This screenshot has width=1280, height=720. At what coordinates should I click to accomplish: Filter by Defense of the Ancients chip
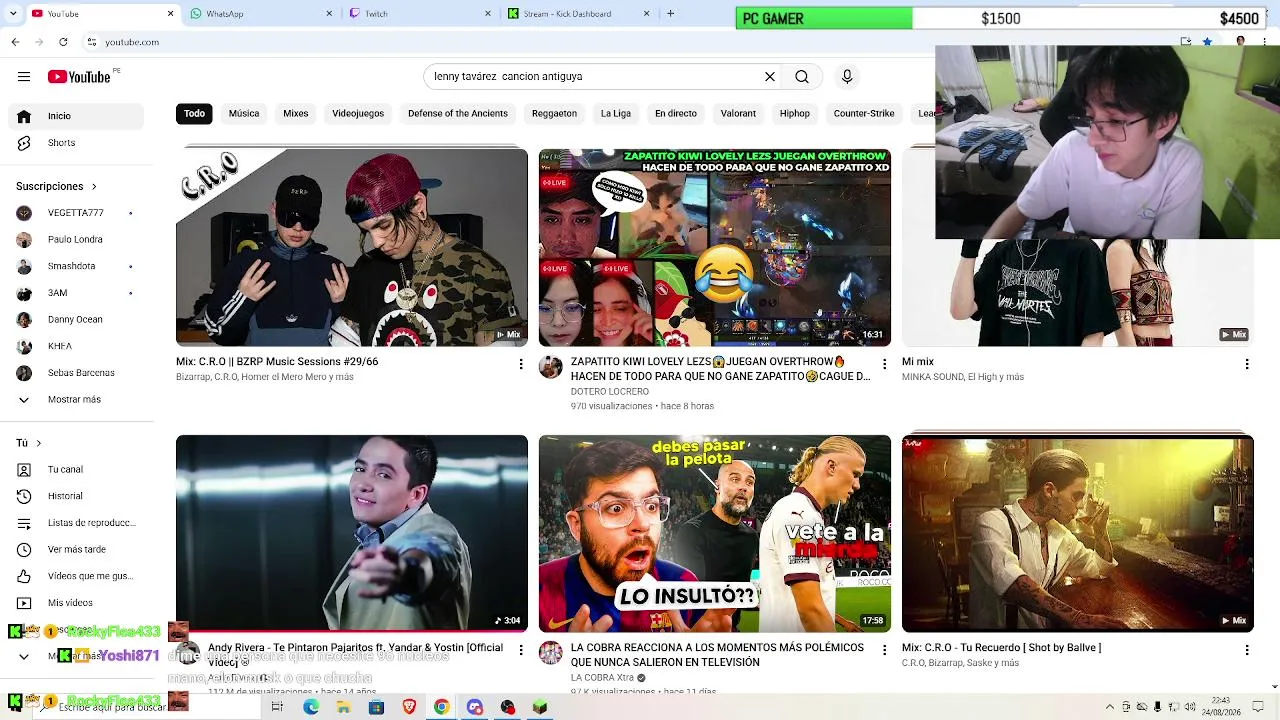458,114
